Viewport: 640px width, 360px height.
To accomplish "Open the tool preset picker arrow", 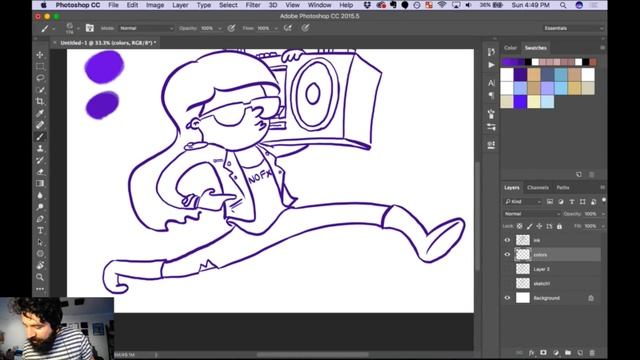I will tap(53, 29).
